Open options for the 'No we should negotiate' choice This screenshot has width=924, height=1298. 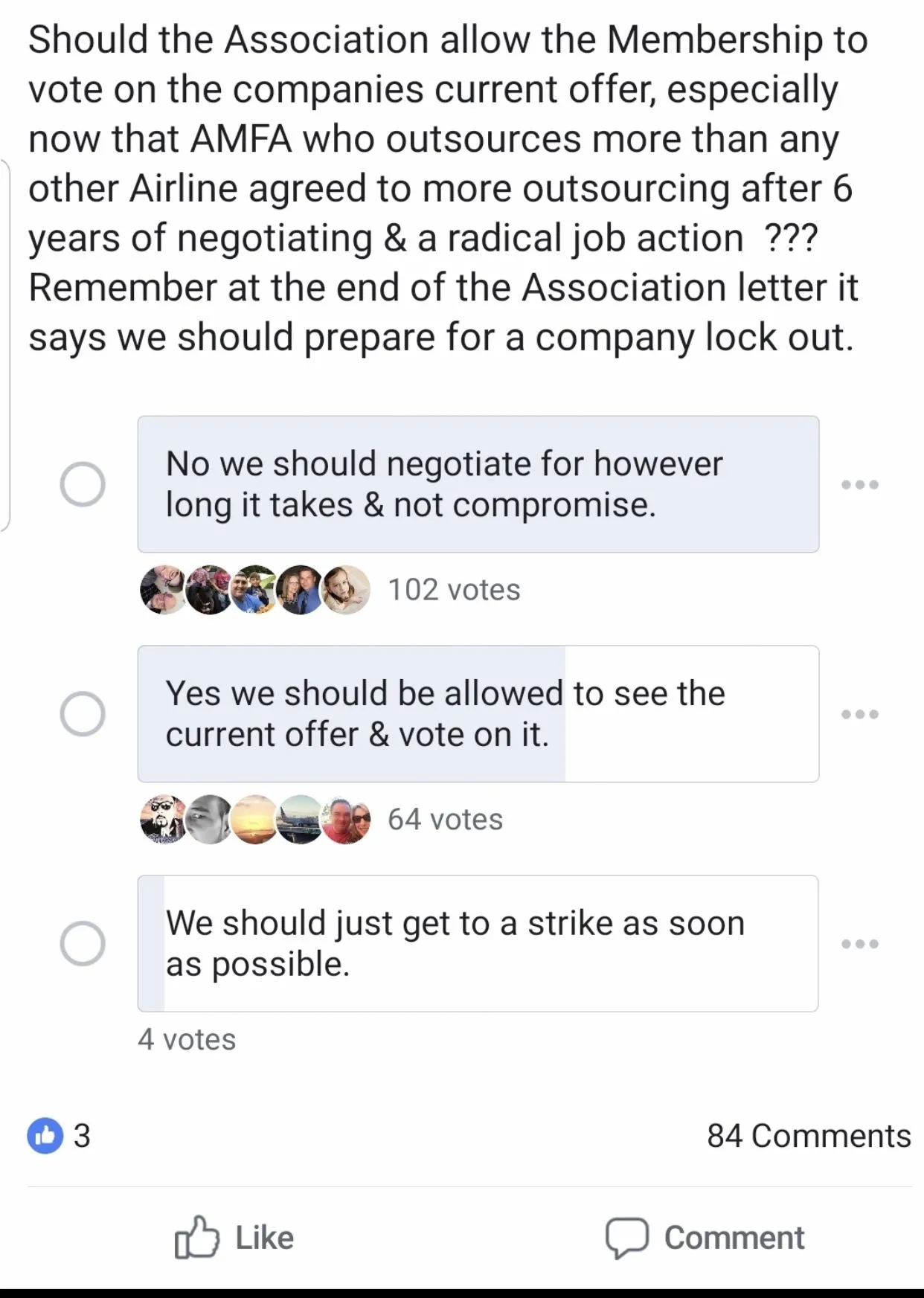(x=859, y=484)
